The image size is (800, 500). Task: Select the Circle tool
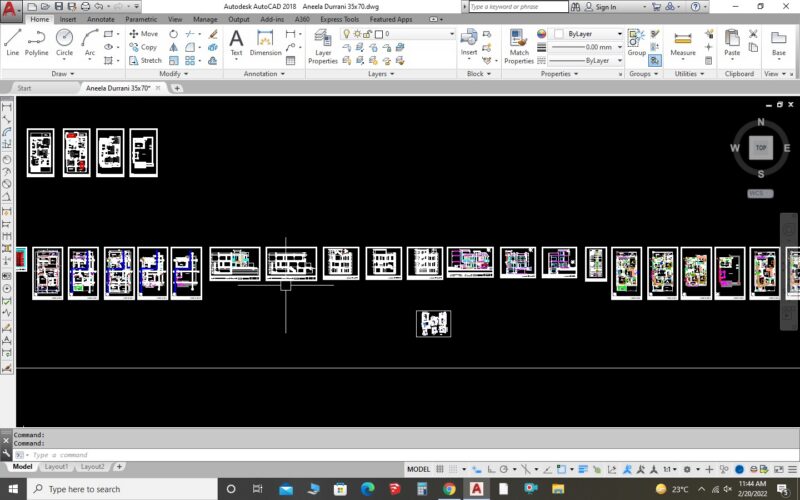click(x=64, y=42)
